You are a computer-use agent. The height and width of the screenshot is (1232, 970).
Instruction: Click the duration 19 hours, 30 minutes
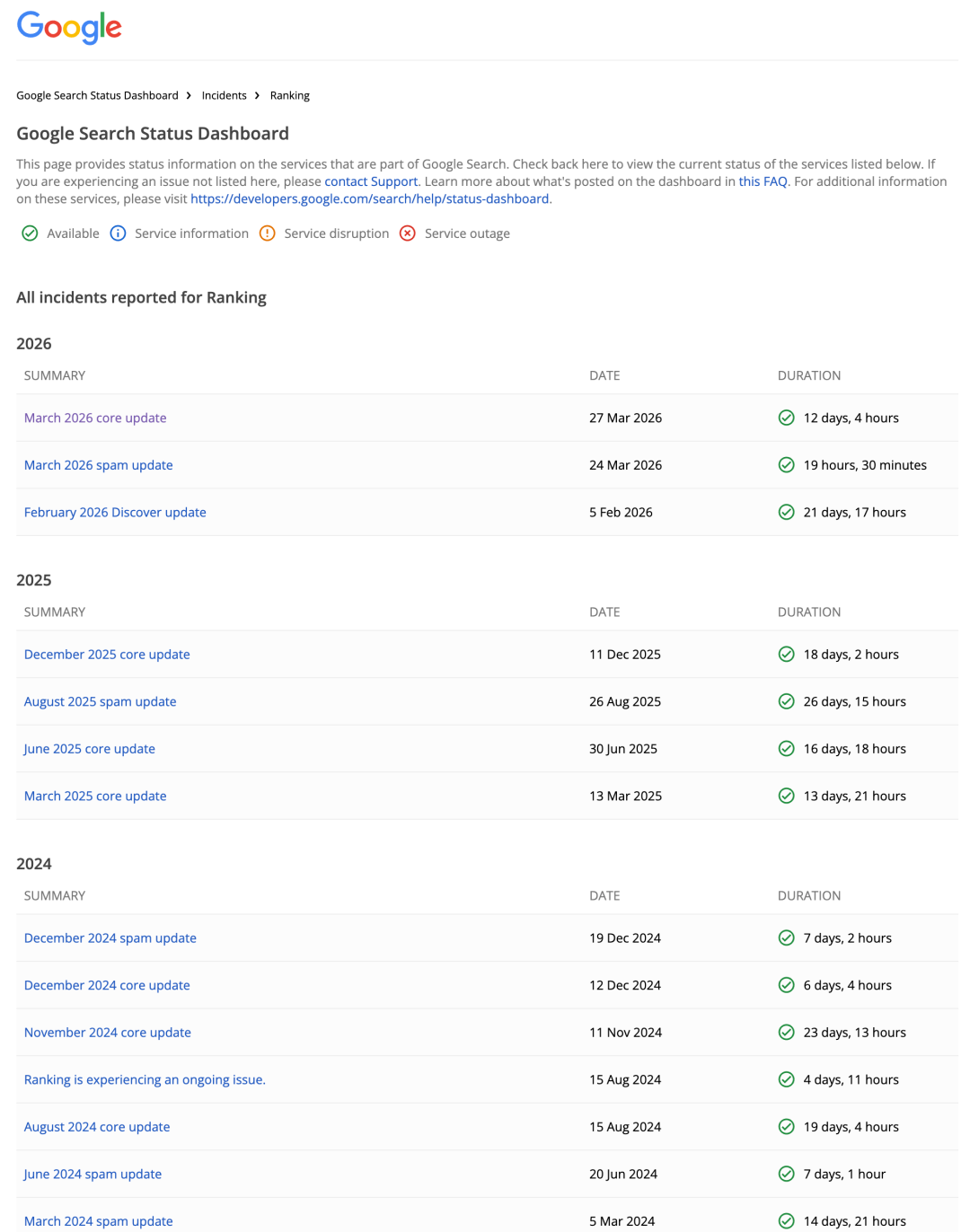click(865, 465)
